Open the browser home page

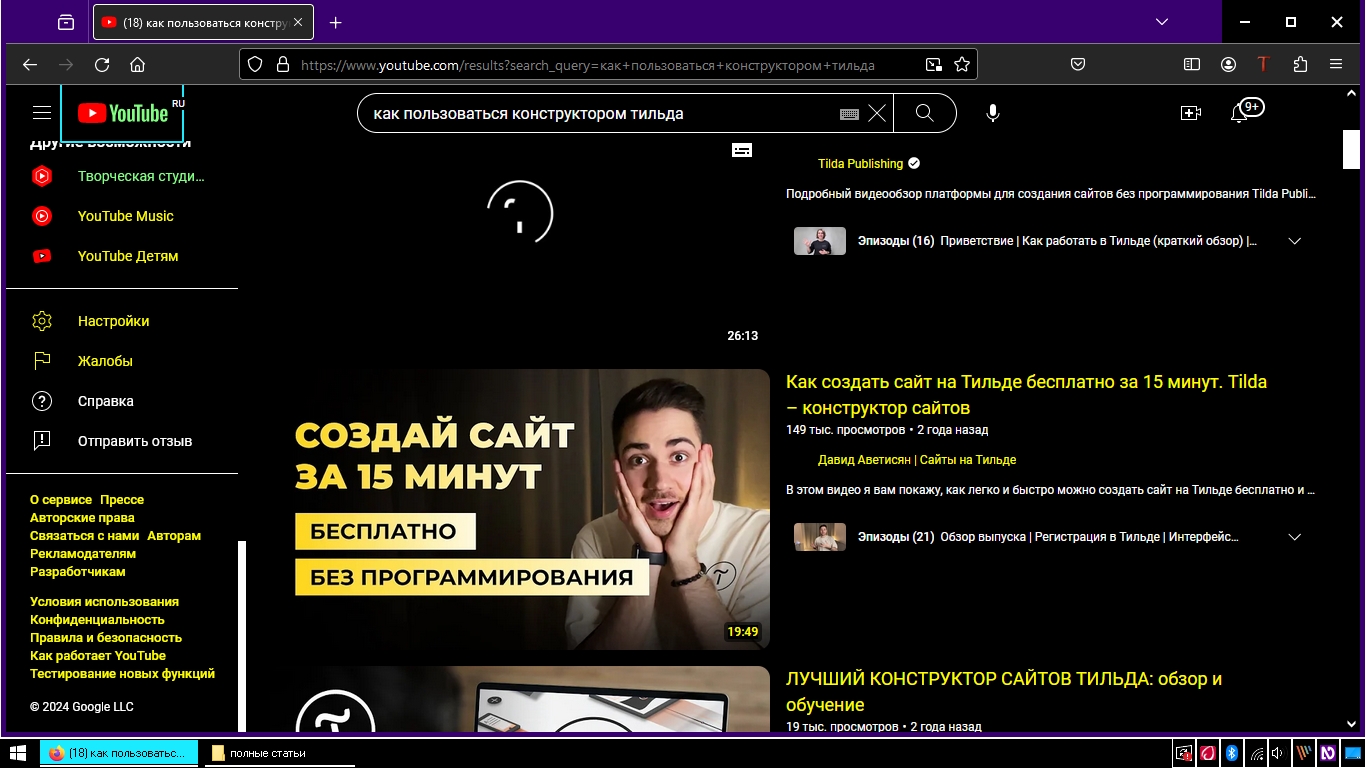[138, 64]
